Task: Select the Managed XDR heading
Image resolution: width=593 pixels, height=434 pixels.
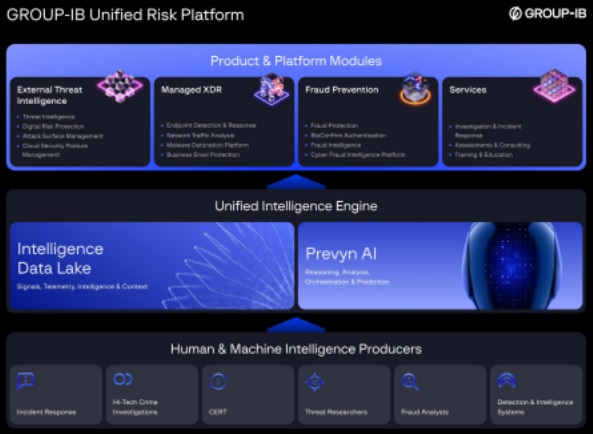Action: pyautogui.click(x=191, y=90)
